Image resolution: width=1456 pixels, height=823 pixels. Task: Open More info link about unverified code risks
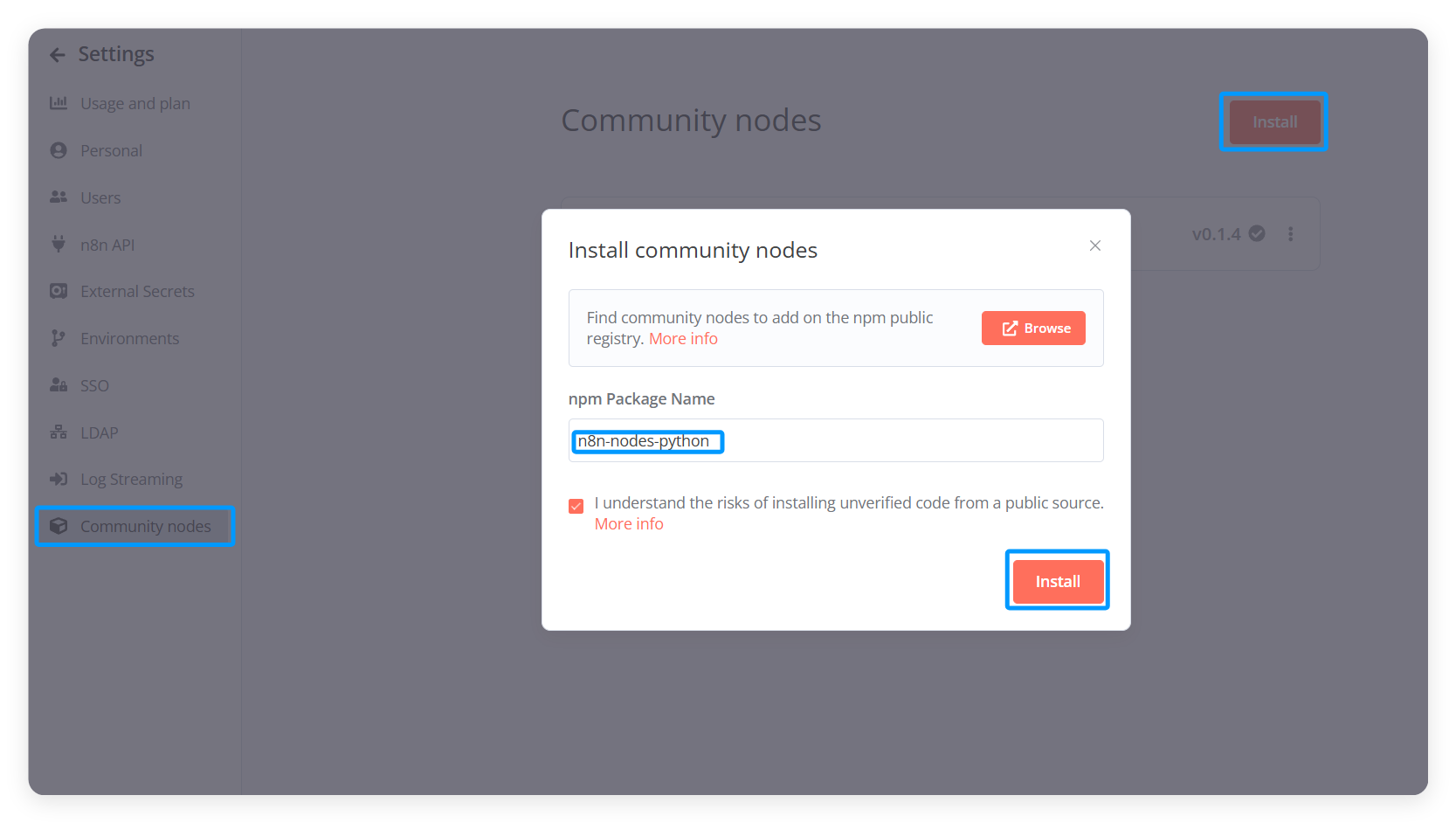pos(629,523)
